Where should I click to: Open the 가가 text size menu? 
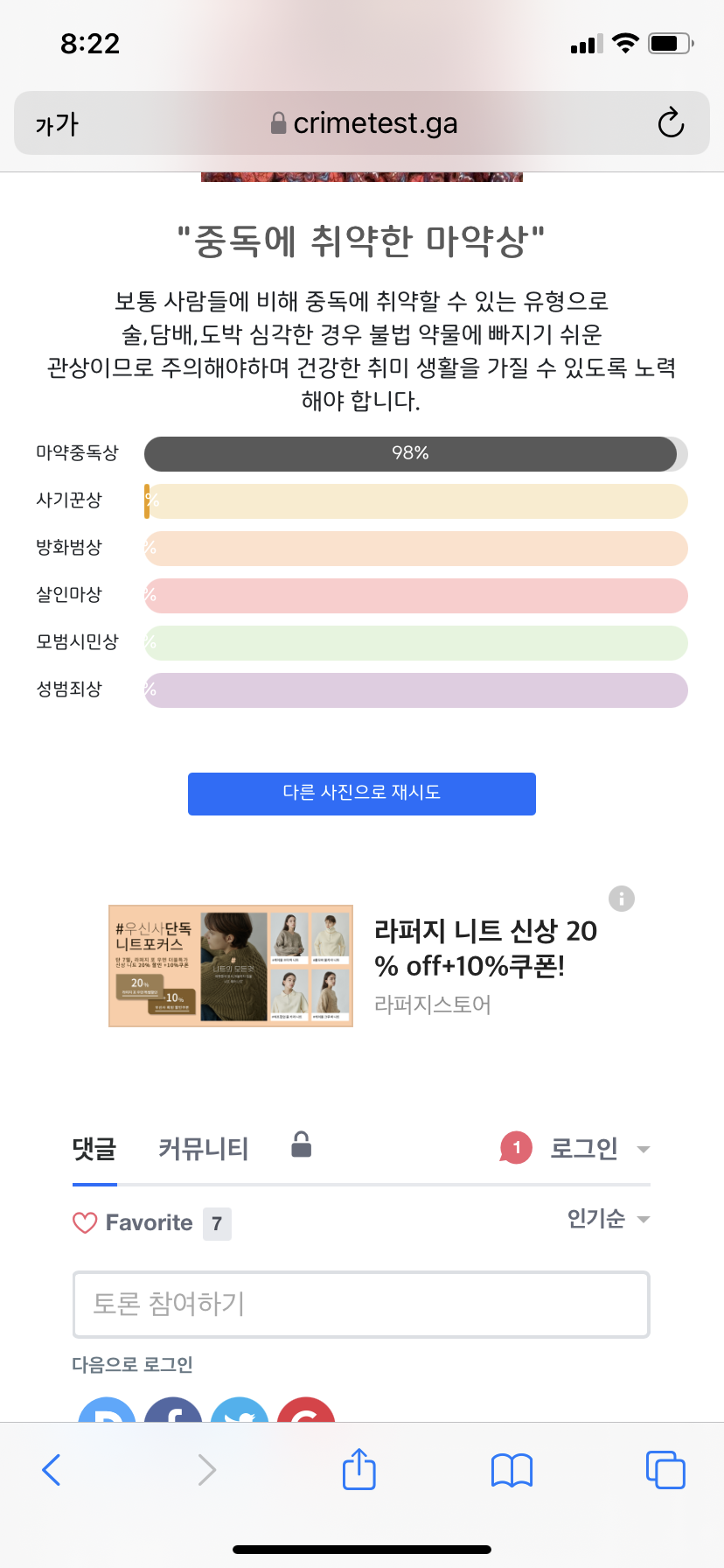pos(57,124)
